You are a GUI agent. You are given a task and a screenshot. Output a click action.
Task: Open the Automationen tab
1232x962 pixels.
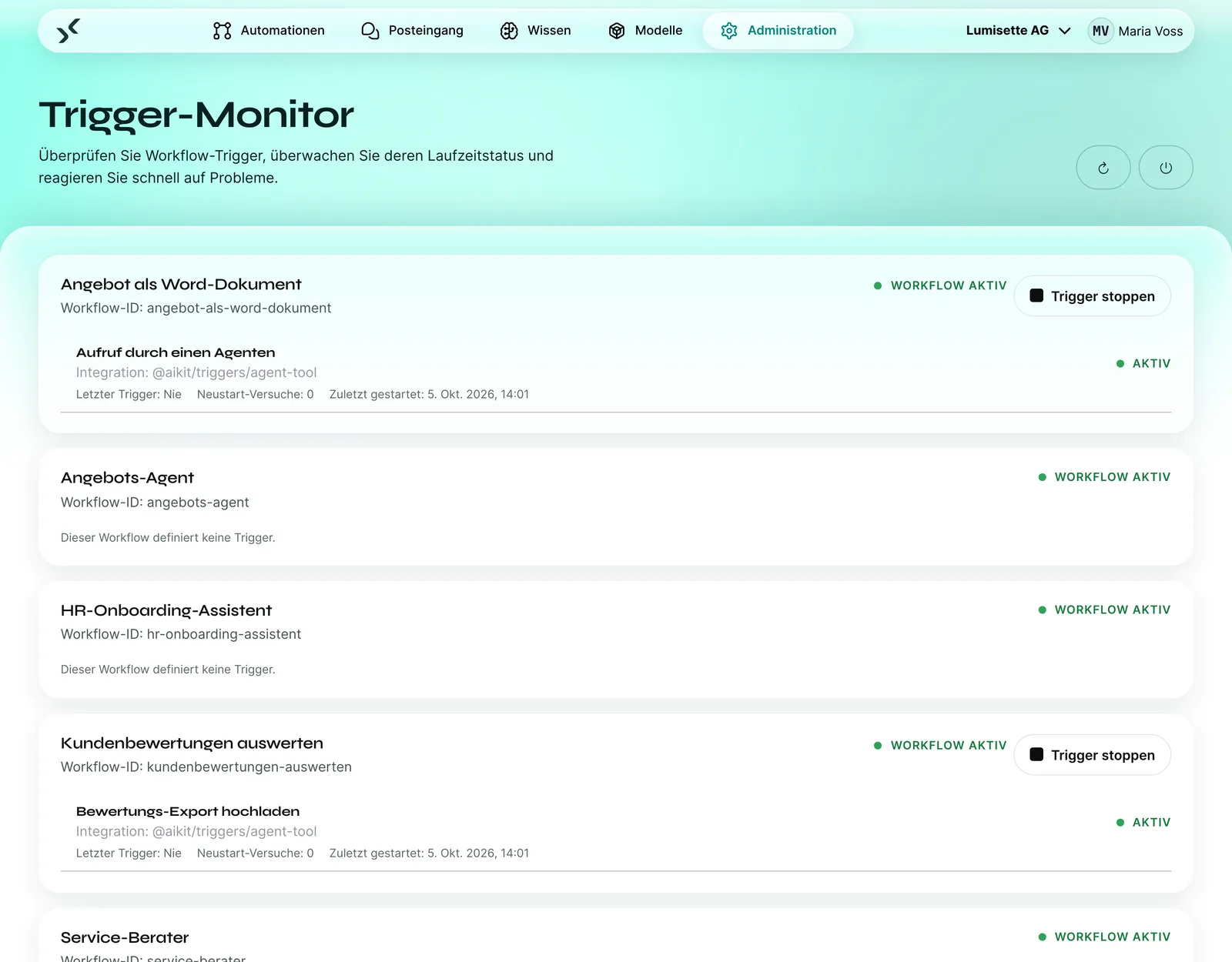[269, 31]
